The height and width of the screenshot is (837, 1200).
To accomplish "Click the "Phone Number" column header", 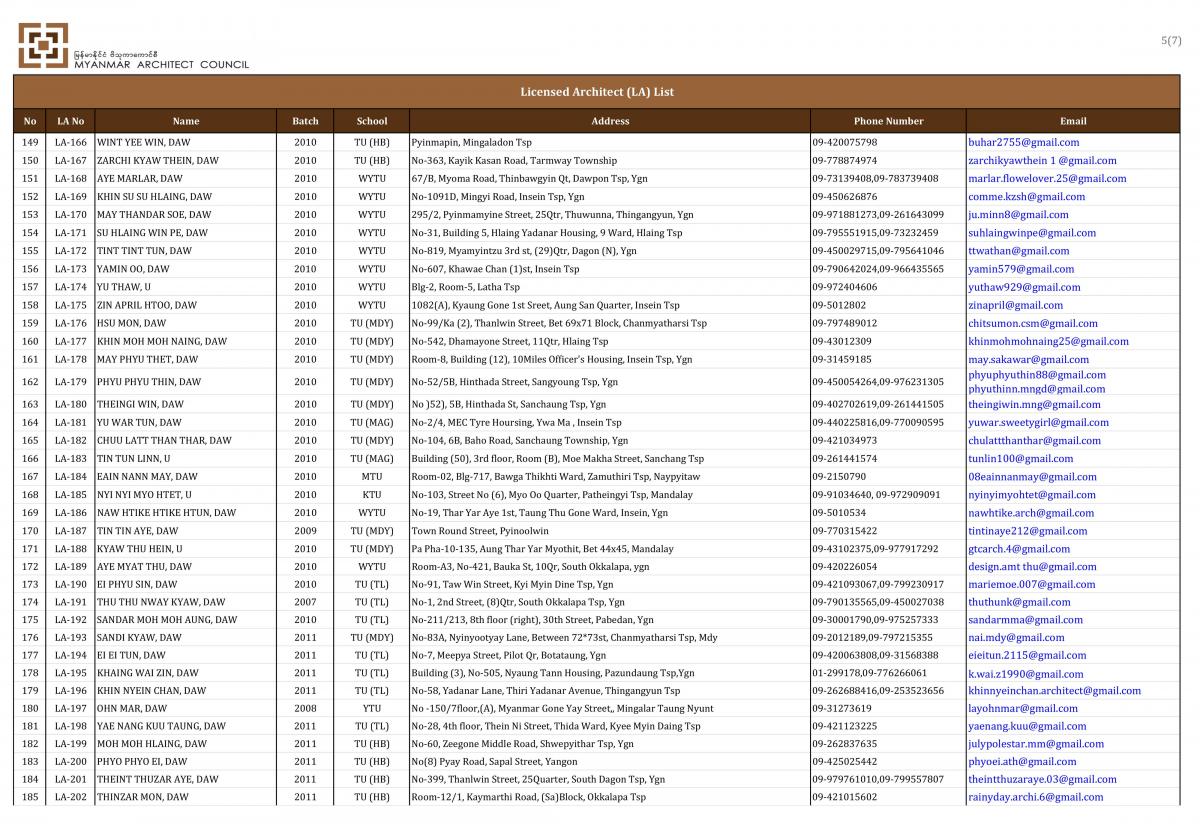I will pyautogui.click(x=888, y=121).
